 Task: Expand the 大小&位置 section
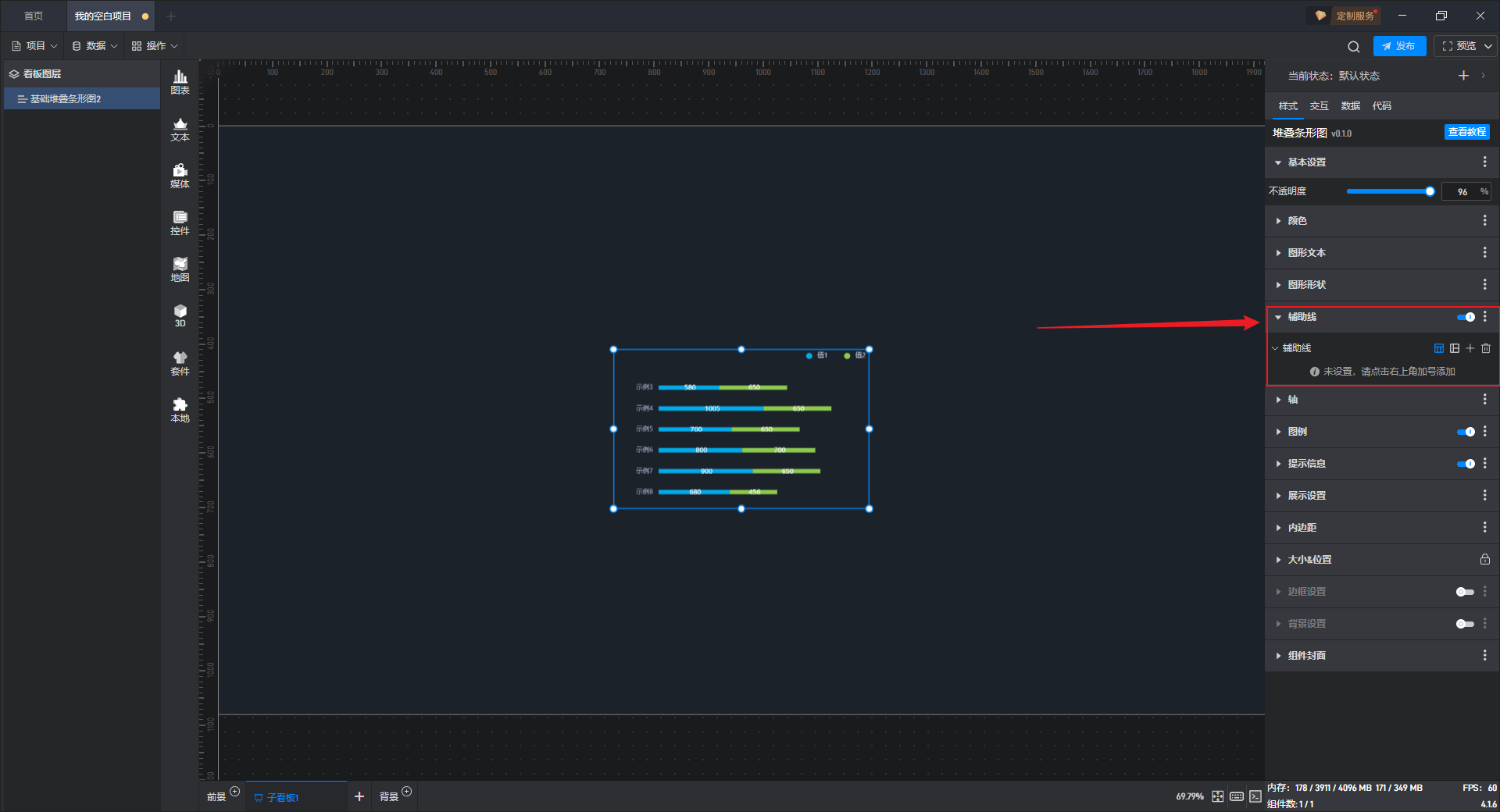(1278, 560)
